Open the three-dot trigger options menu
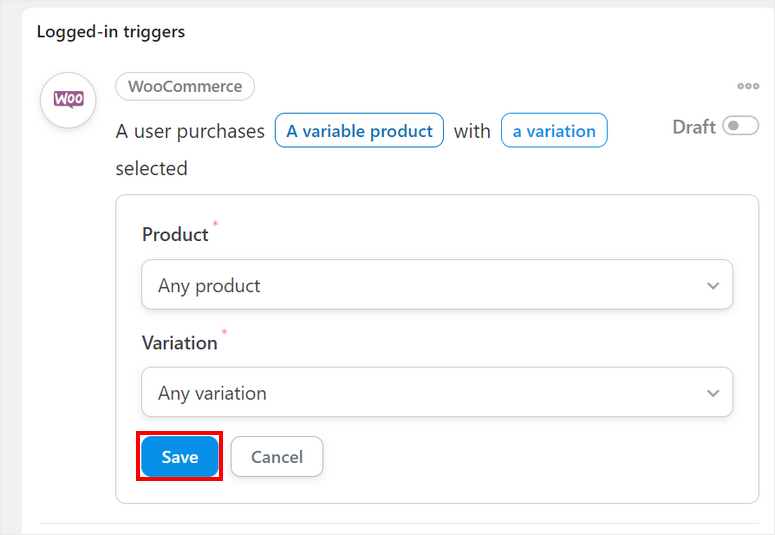775x535 pixels. click(748, 86)
